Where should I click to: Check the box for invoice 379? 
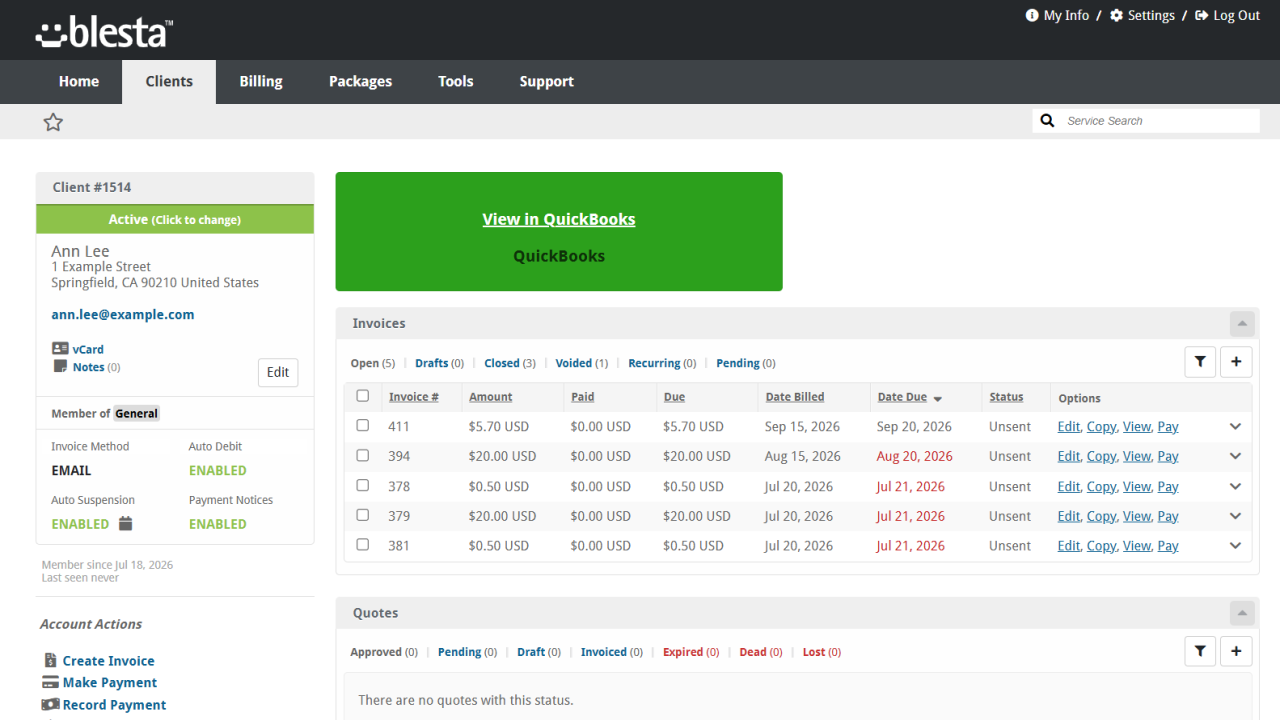(x=363, y=515)
